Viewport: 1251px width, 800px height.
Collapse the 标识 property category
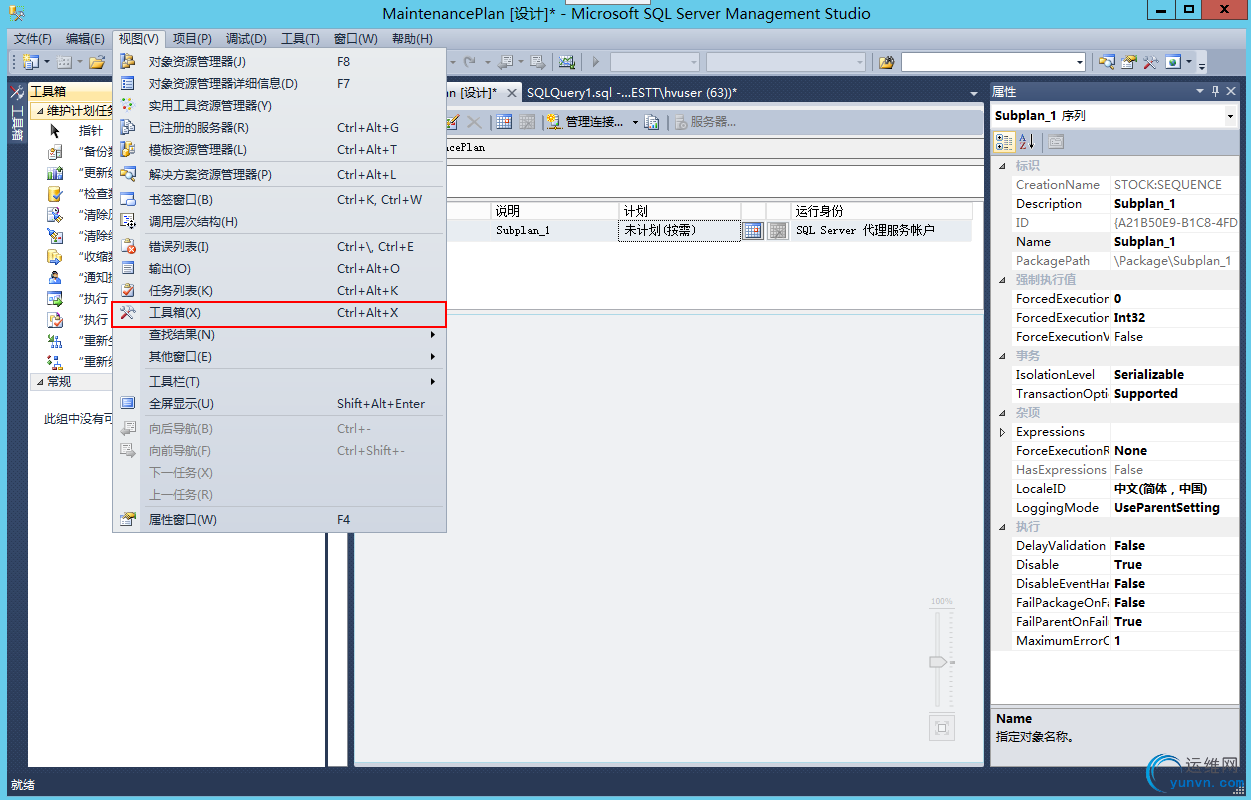(1003, 166)
